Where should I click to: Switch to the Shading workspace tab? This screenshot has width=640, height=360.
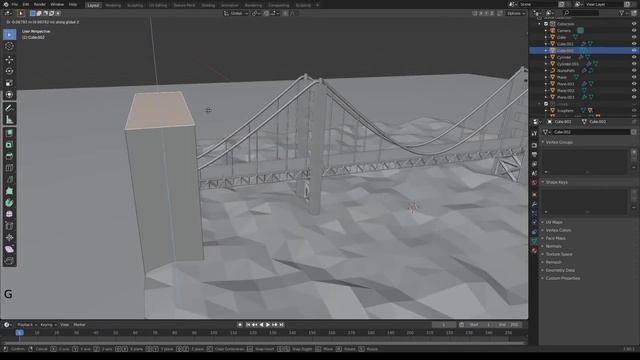[208, 5]
